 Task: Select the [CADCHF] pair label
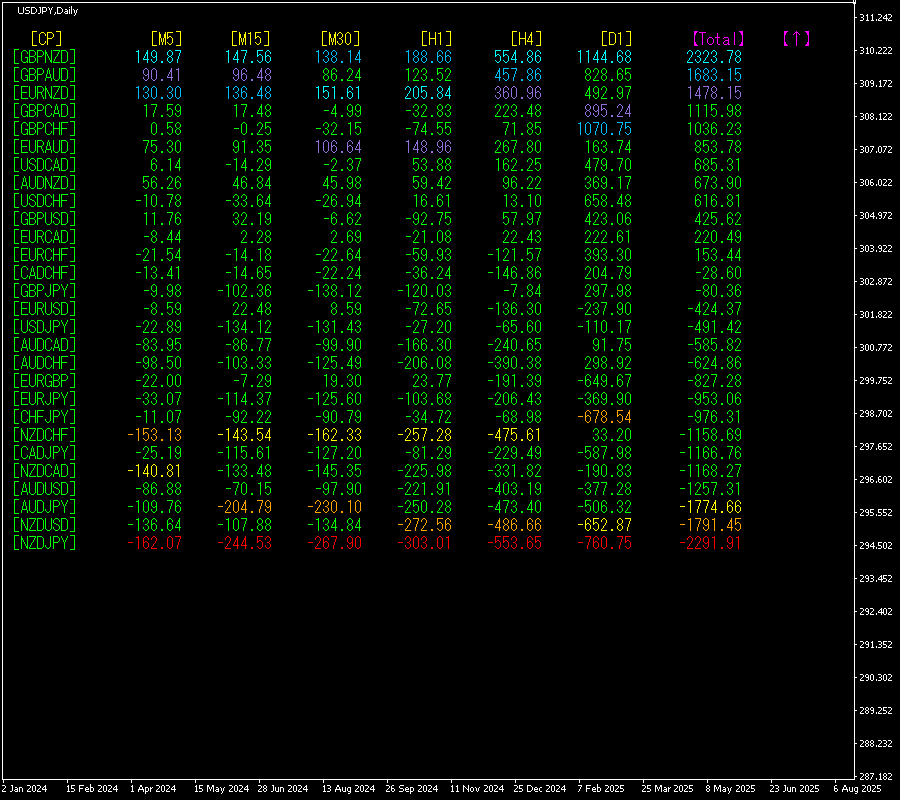45,273
